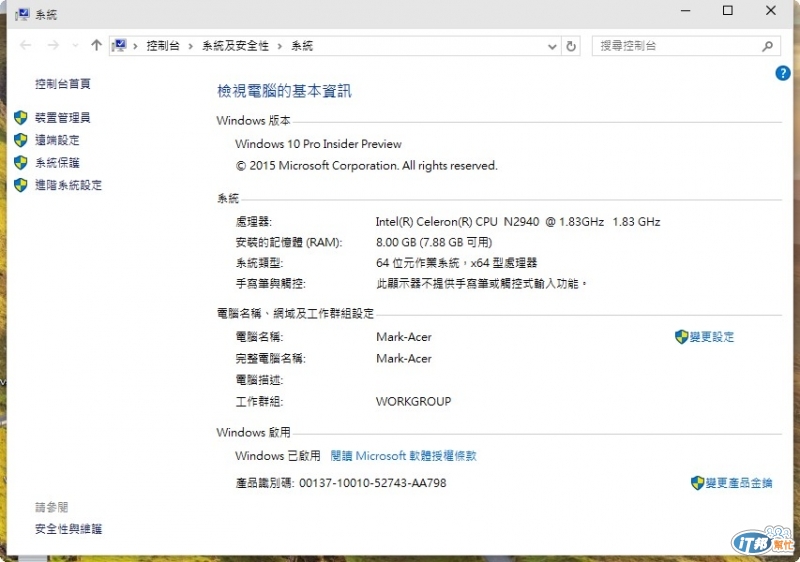Click the 2015 Microsoft Corporation copyright line
This screenshot has height=562, width=800.
click(x=366, y=166)
